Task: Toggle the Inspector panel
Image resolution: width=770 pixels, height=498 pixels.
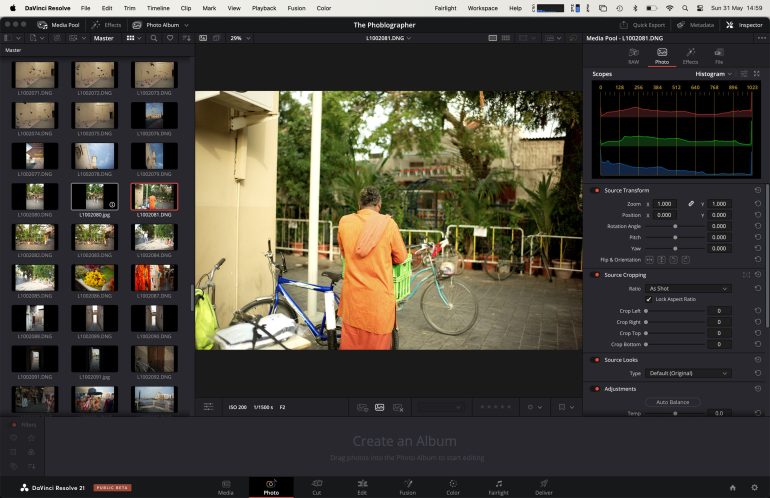Action: click(744, 25)
